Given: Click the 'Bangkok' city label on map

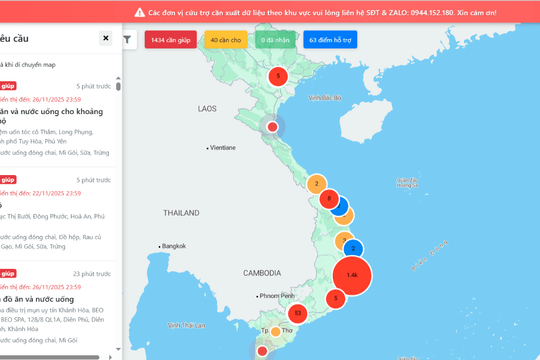Looking at the screenshot, I should [174, 246].
